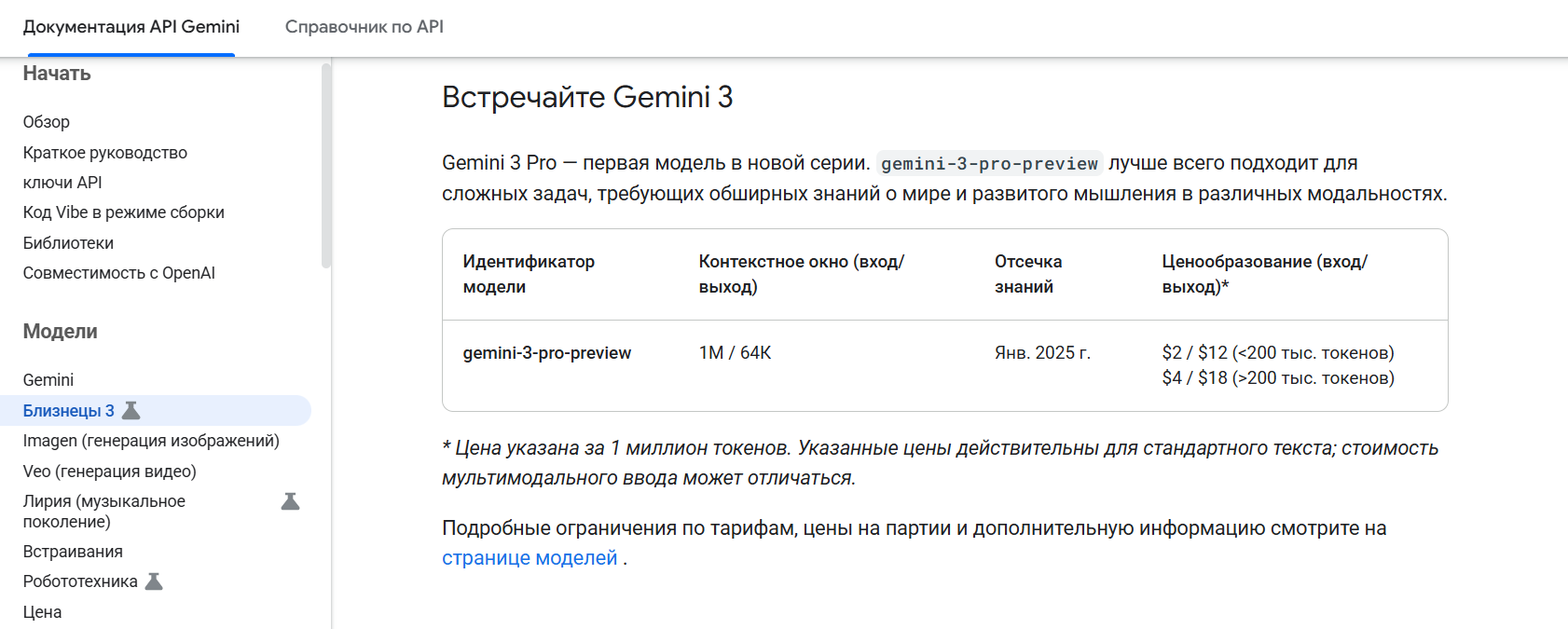The height and width of the screenshot is (629, 1568).
Task: Click the flask icon beside Лирия entry
Action: pos(291,501)
